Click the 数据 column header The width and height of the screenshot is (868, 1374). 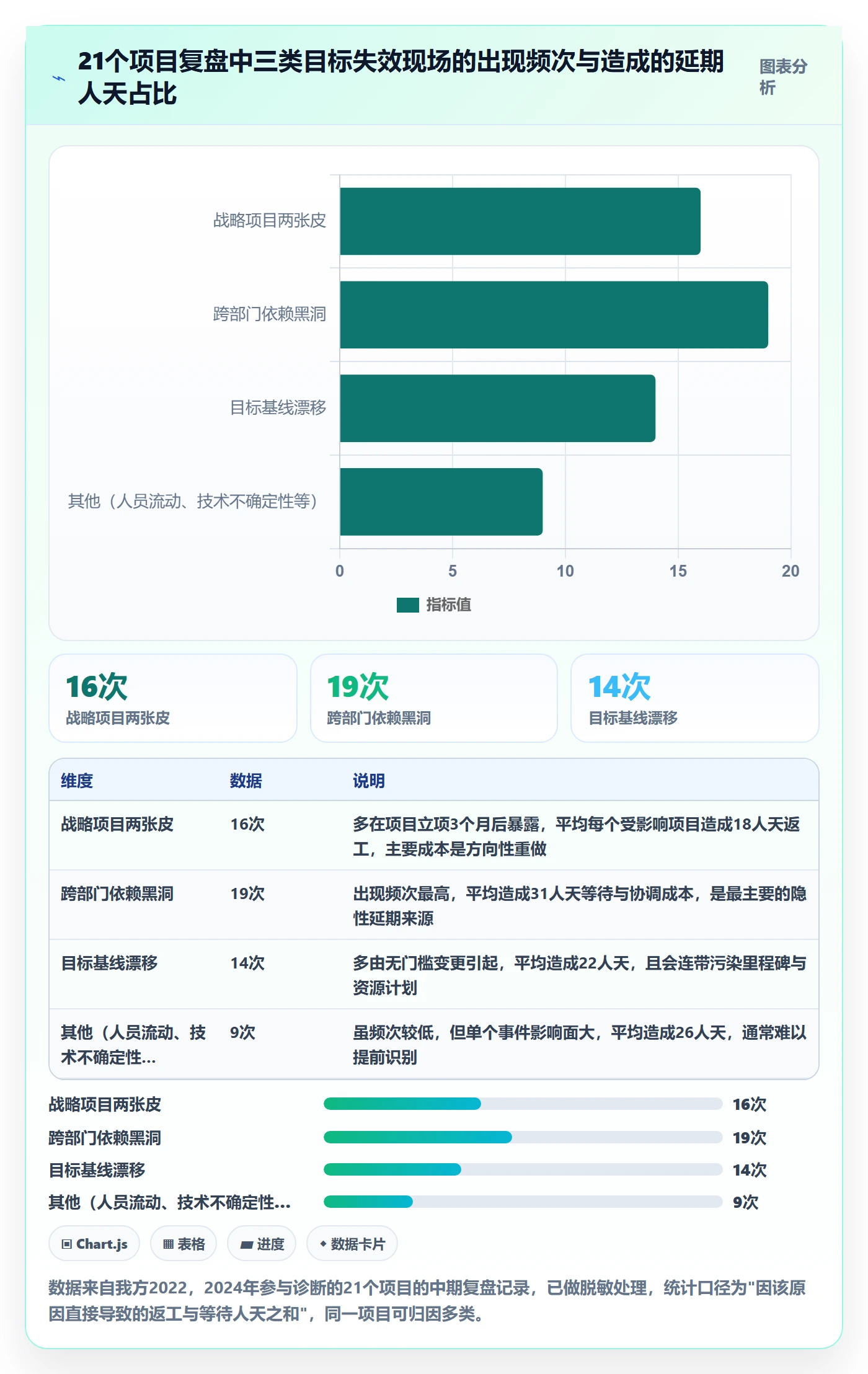[246, 781]
